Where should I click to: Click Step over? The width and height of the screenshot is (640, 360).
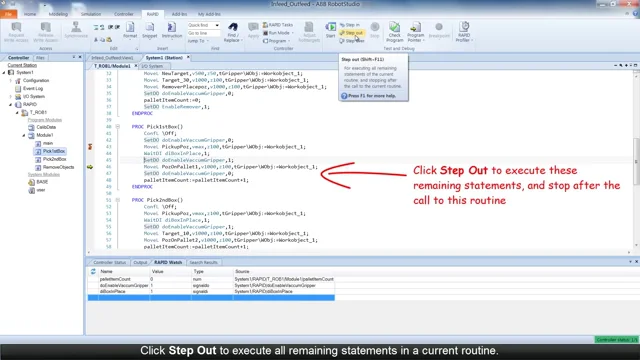[x=352, y=41]
